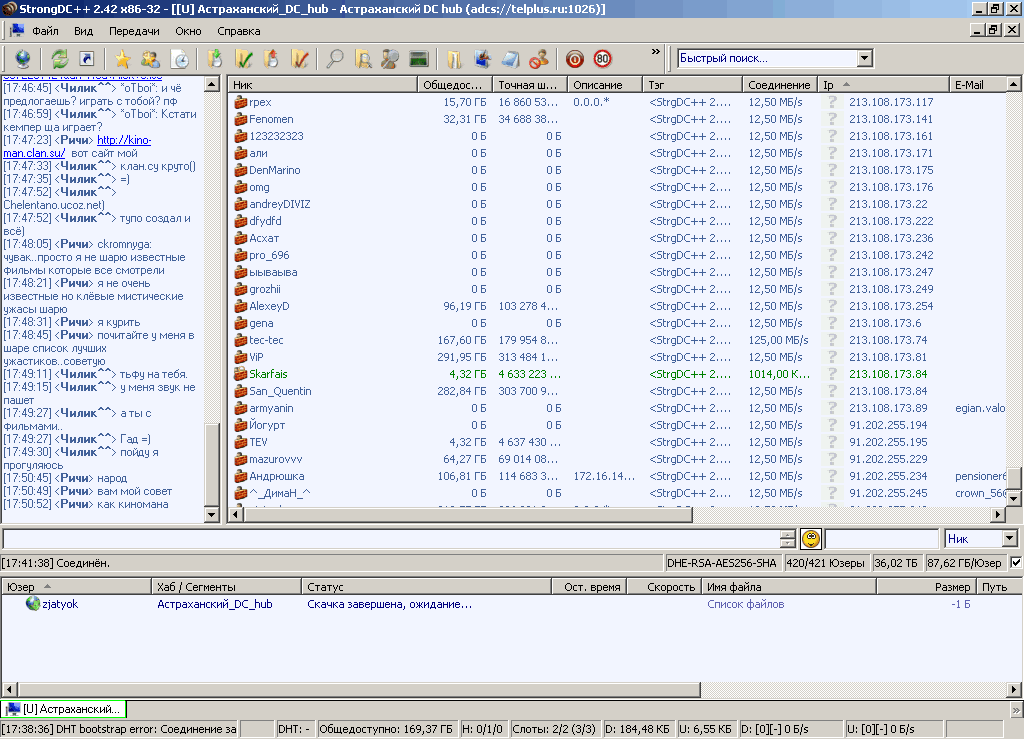Open Search Spy icon
The image size is (1024, 740).
[391, 59]
